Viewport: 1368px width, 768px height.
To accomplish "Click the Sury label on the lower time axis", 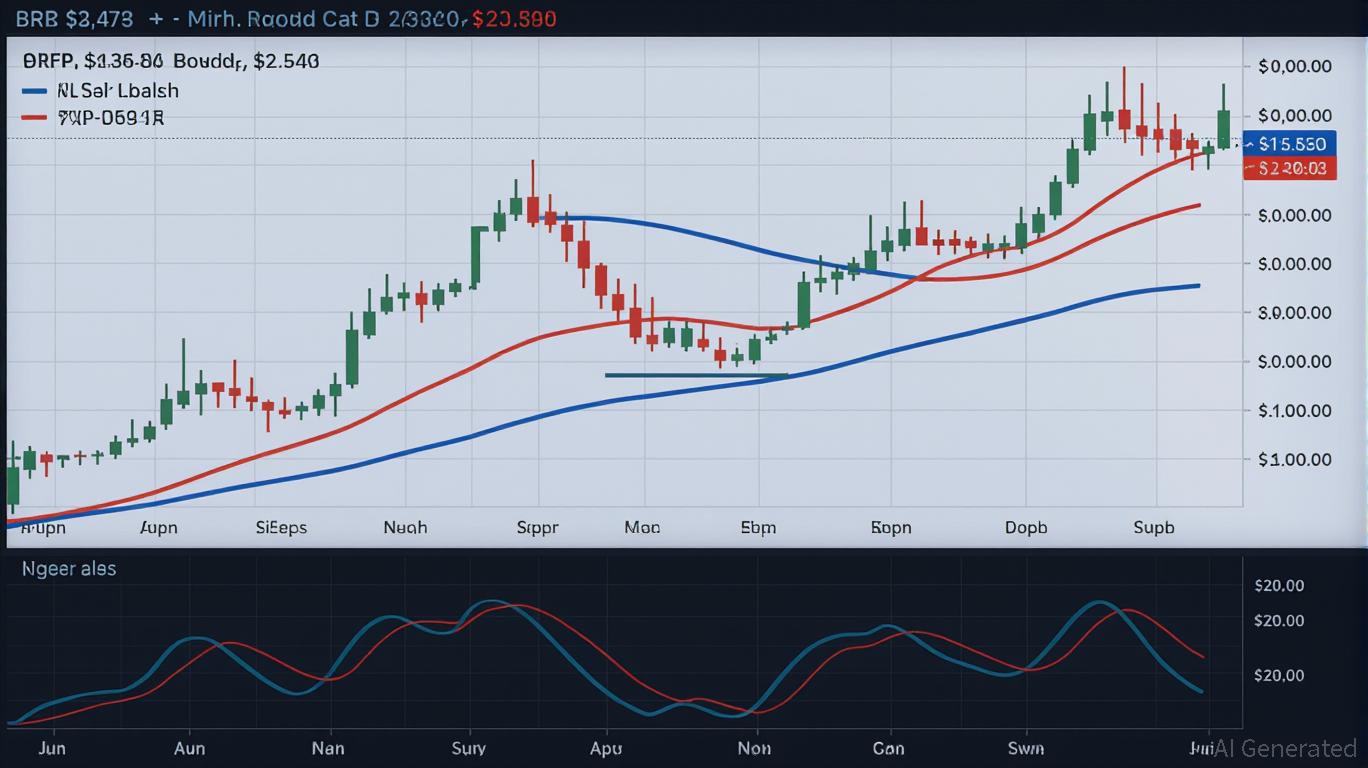I will tap(468, 748).
